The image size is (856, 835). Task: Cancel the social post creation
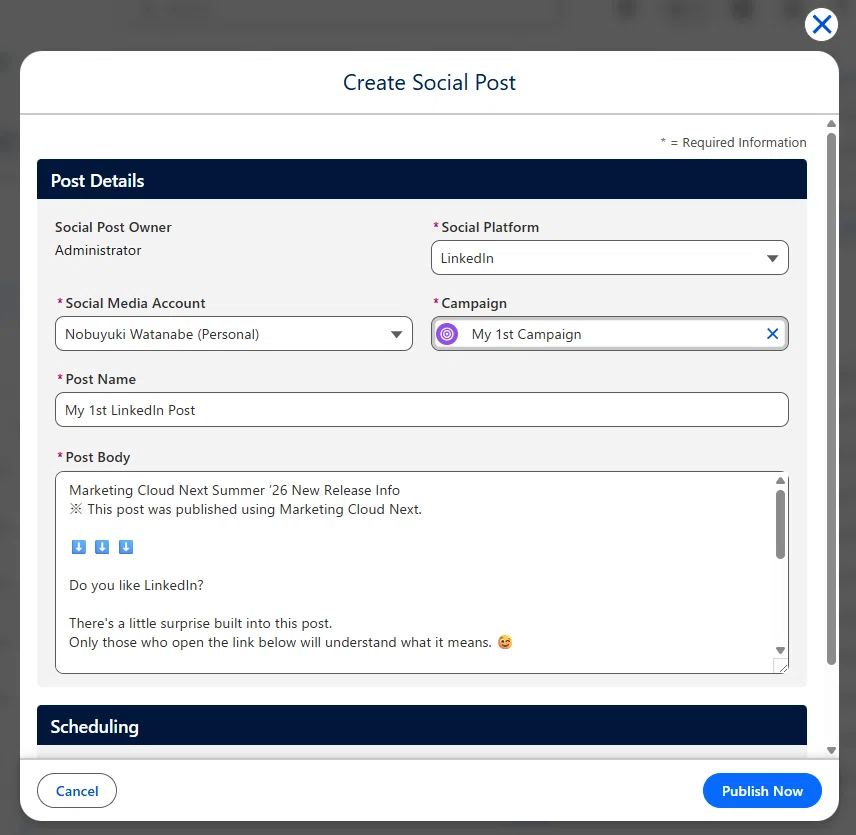(77, 790)
